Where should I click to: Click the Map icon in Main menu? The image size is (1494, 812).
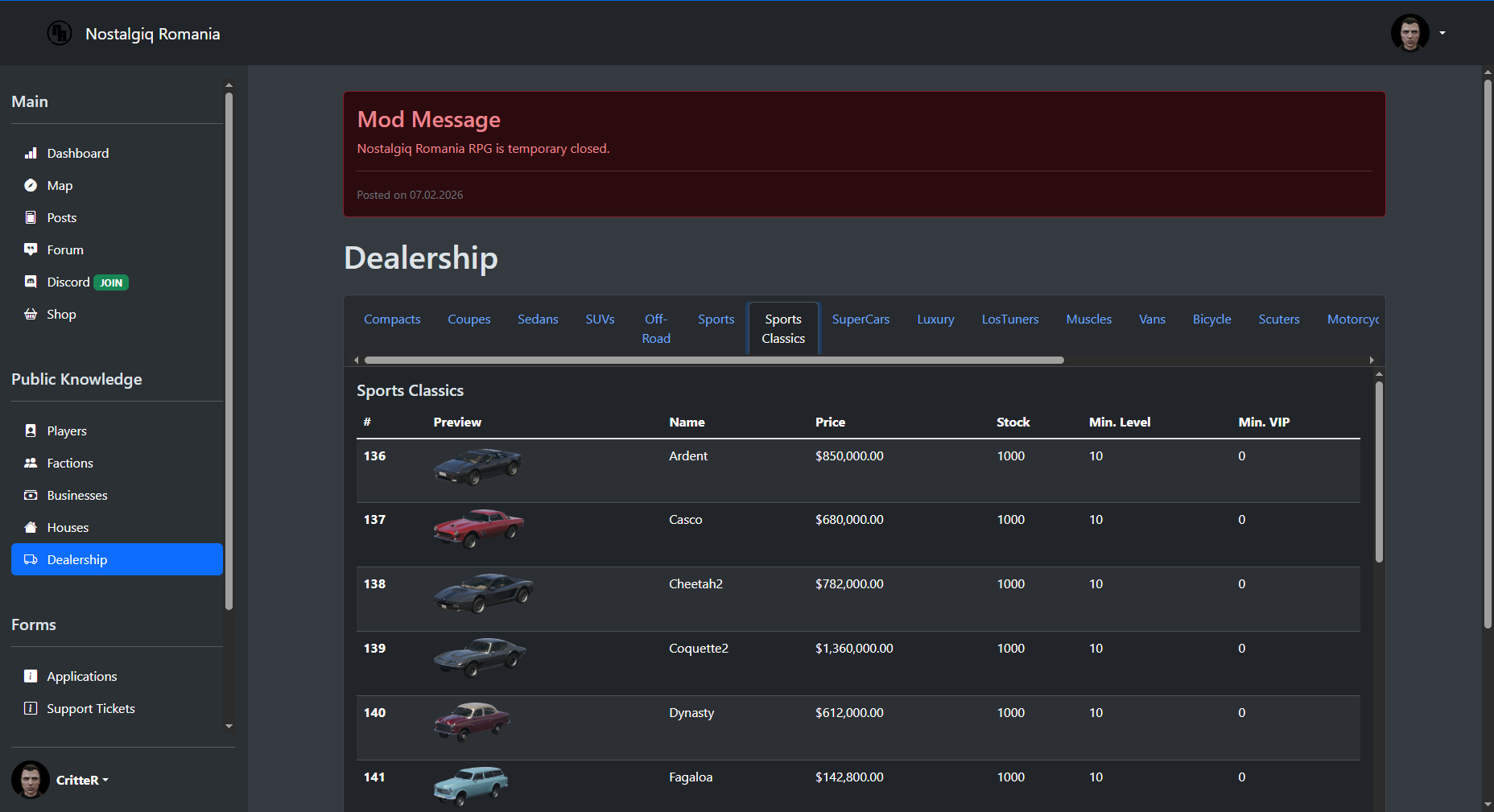[31, 185]
